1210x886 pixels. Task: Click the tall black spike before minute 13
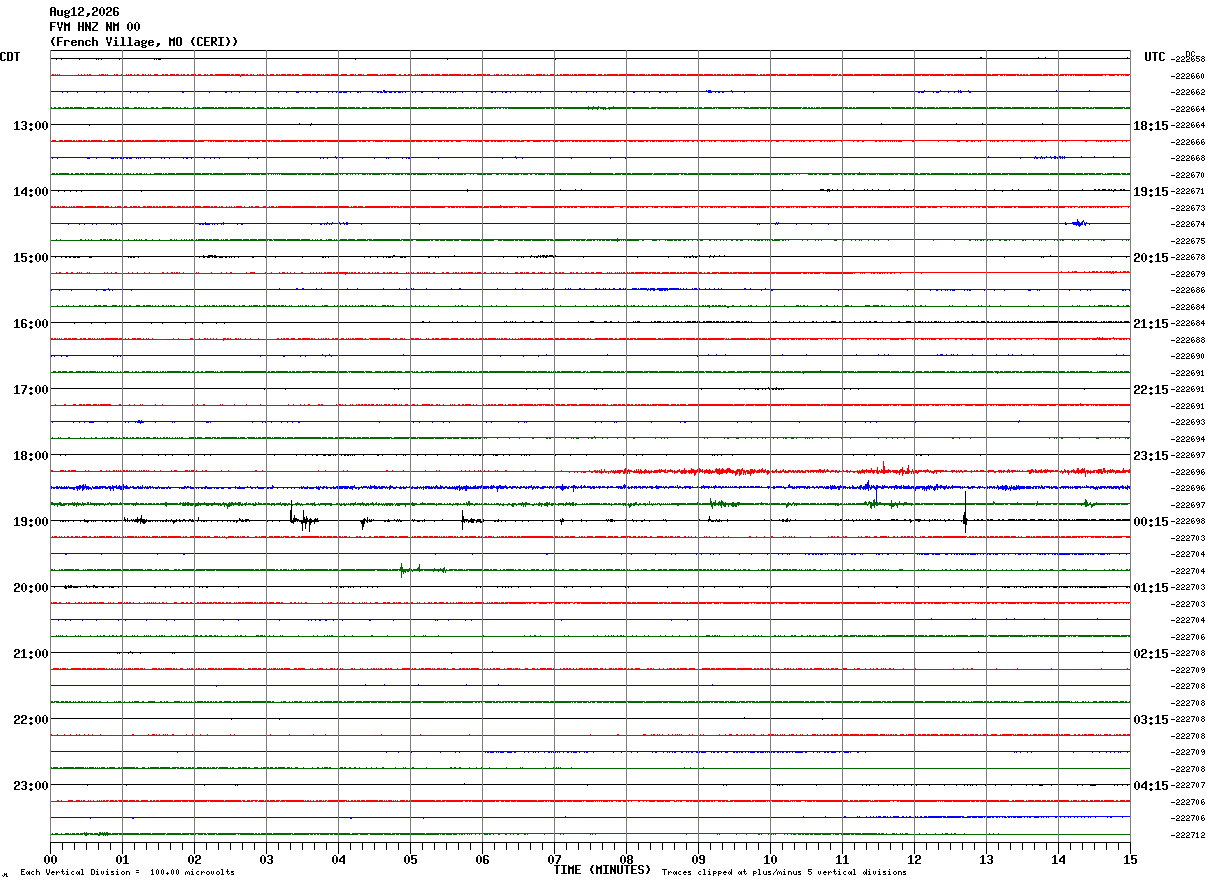(965, 509)
